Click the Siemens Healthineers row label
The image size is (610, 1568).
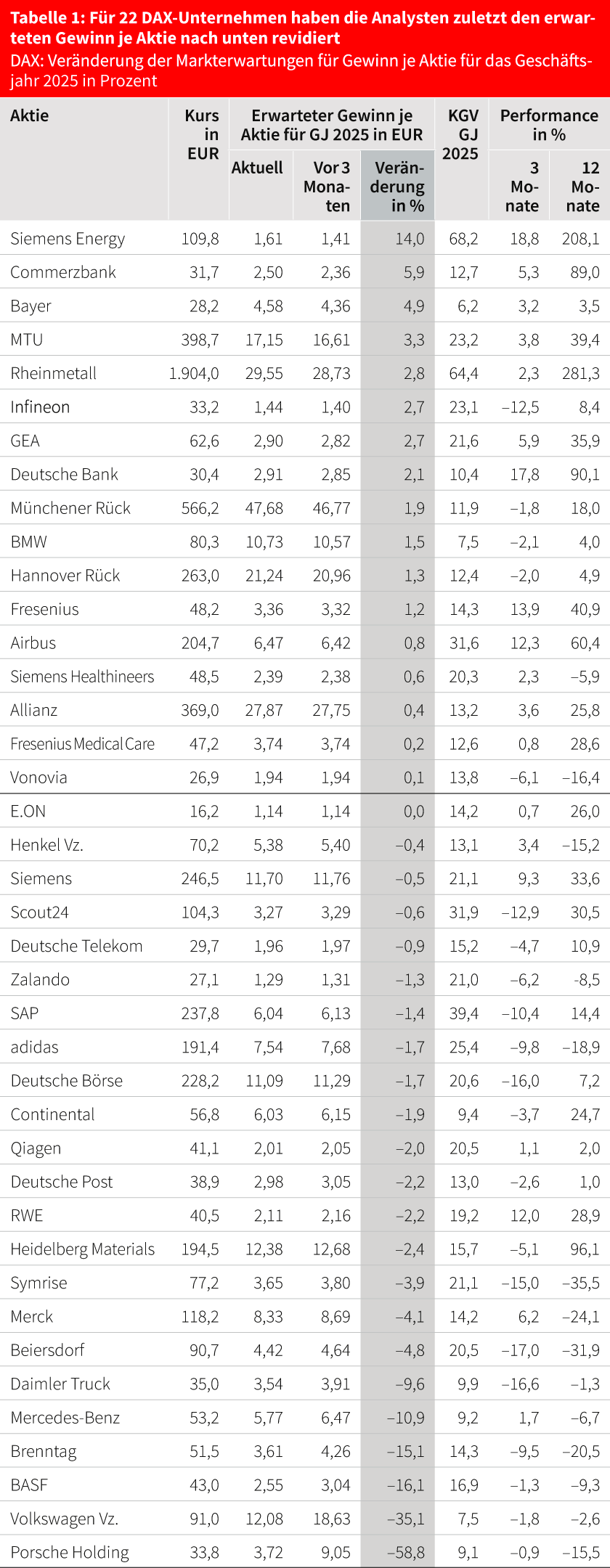pos(82,677)
